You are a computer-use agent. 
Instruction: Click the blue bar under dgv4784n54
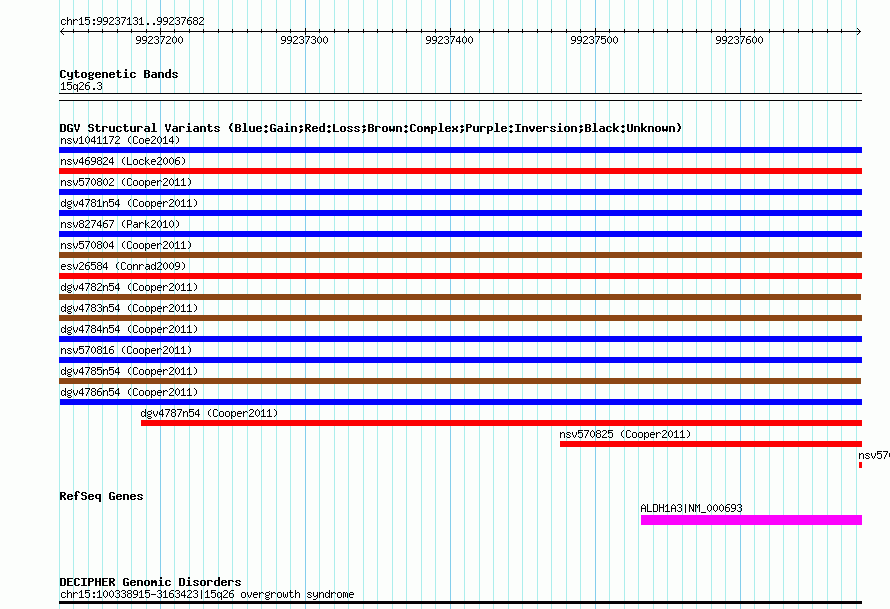click(x=460, y=339)
